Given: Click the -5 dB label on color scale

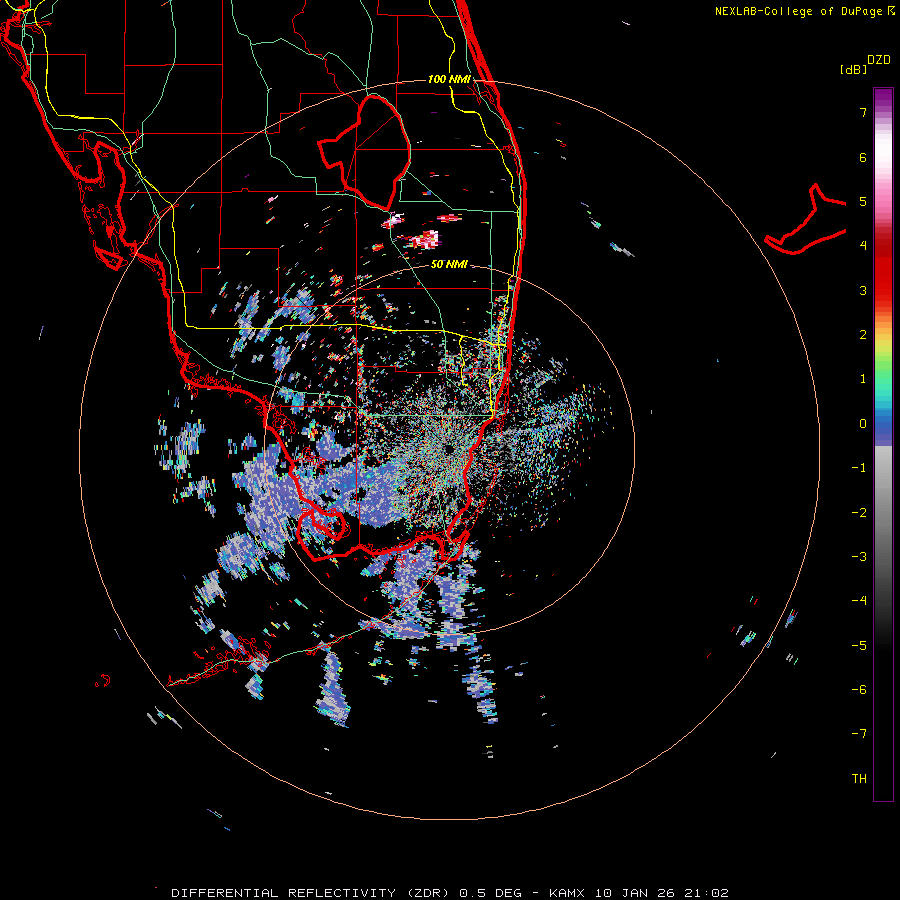Looking at the screenshot, I should [x=859, y=646].
